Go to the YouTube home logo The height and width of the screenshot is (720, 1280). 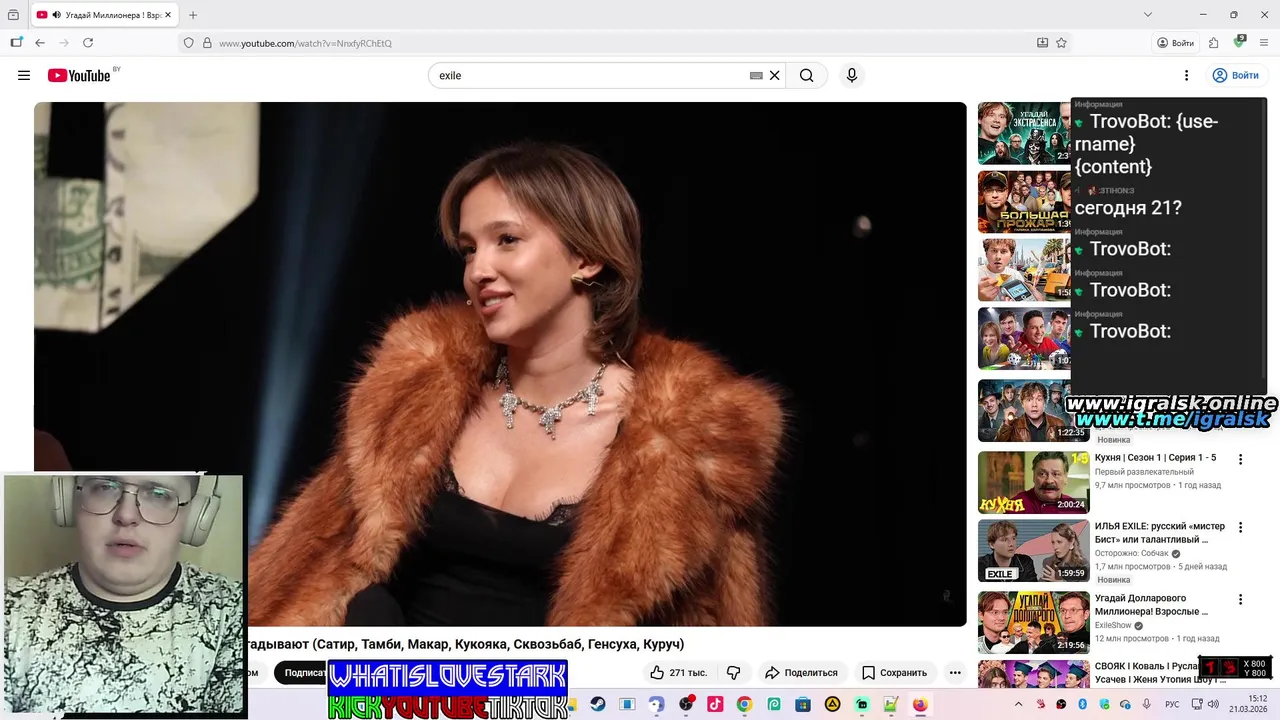(x=79, y=75)
